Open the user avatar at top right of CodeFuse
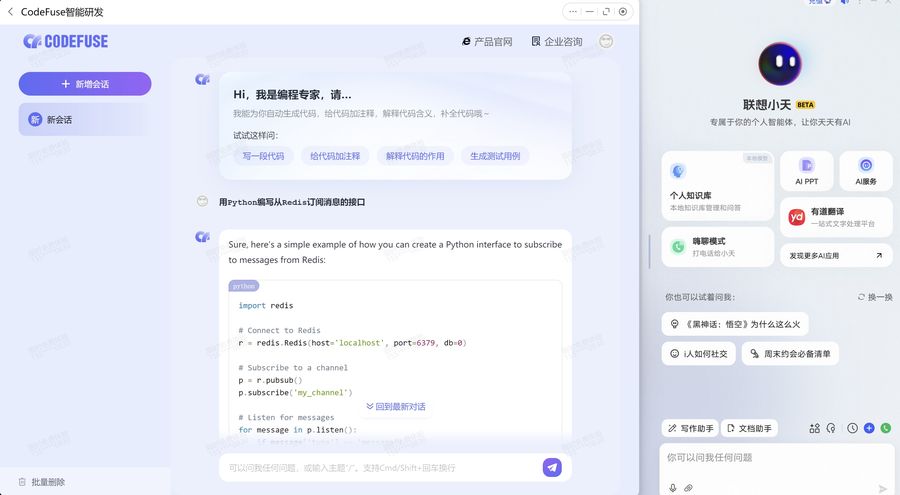This screenshot has width=900, height=495. [x=606, y=41]
